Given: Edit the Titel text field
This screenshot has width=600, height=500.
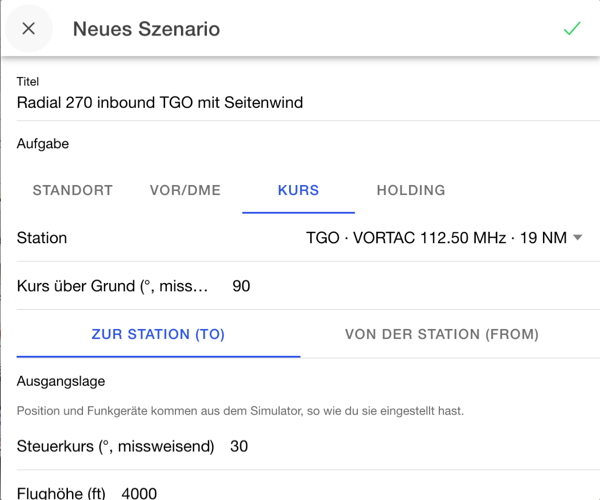Looking at the screenshot, I should tap(308, 103).
